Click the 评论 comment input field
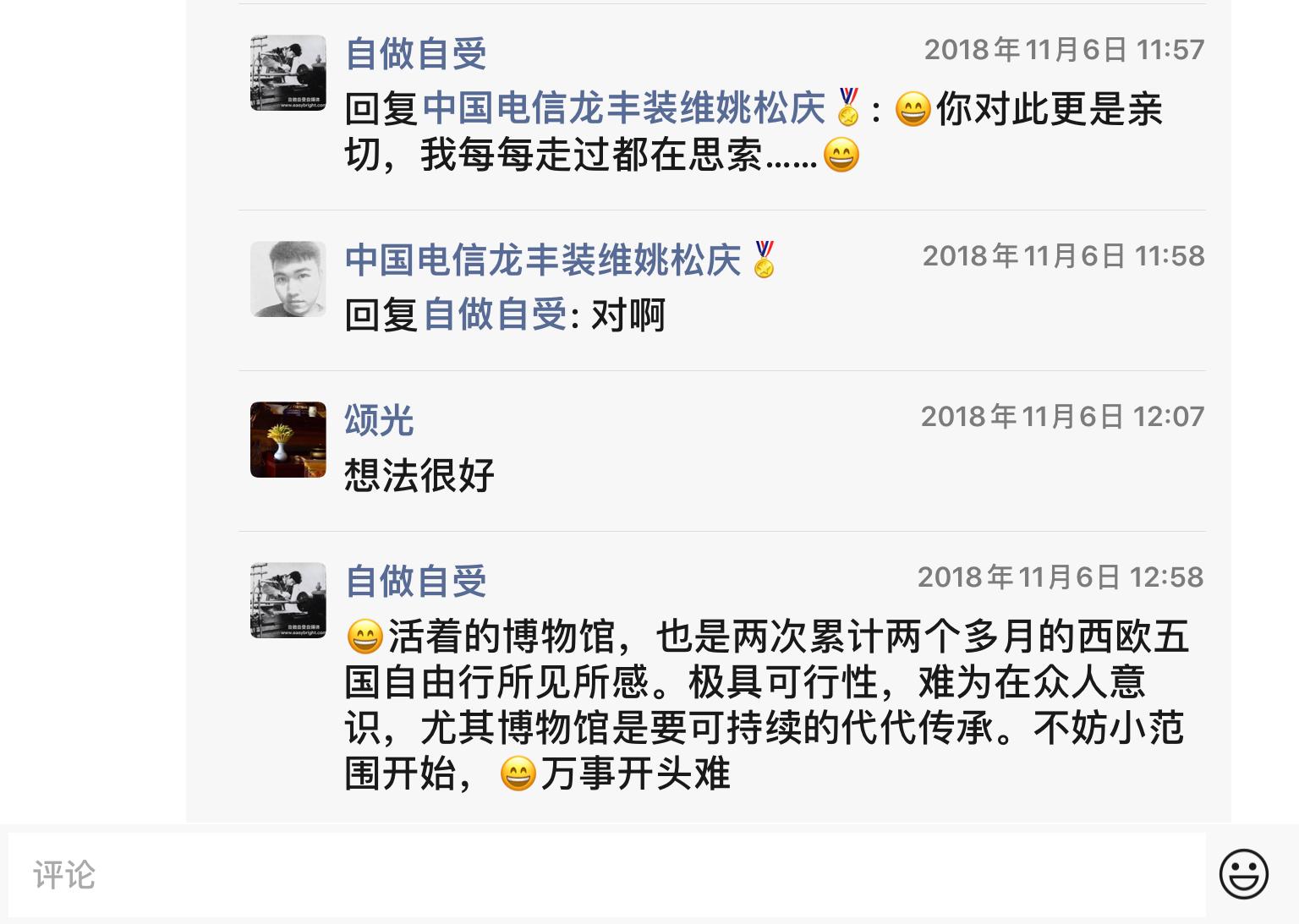The height and width of the screenshot is (924, 1299). 606,875
